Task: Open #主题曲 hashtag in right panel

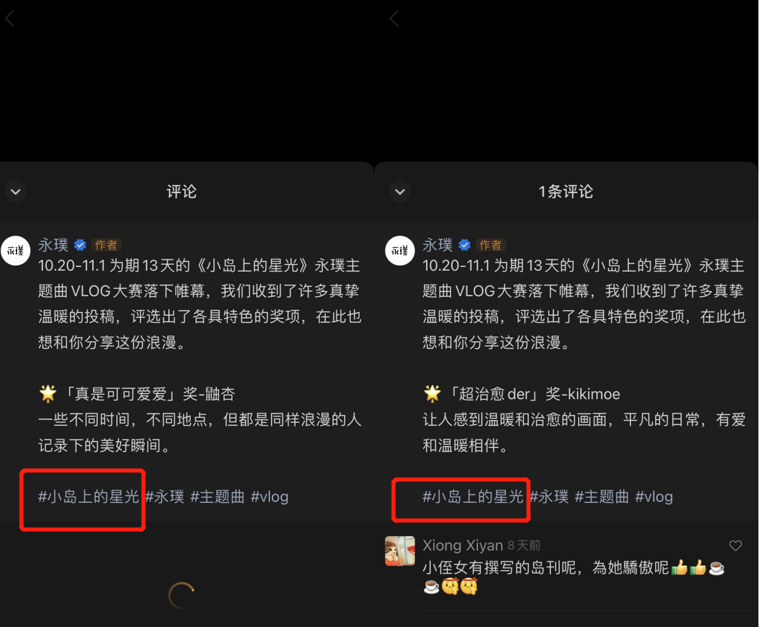Action: tap(602, 497)
